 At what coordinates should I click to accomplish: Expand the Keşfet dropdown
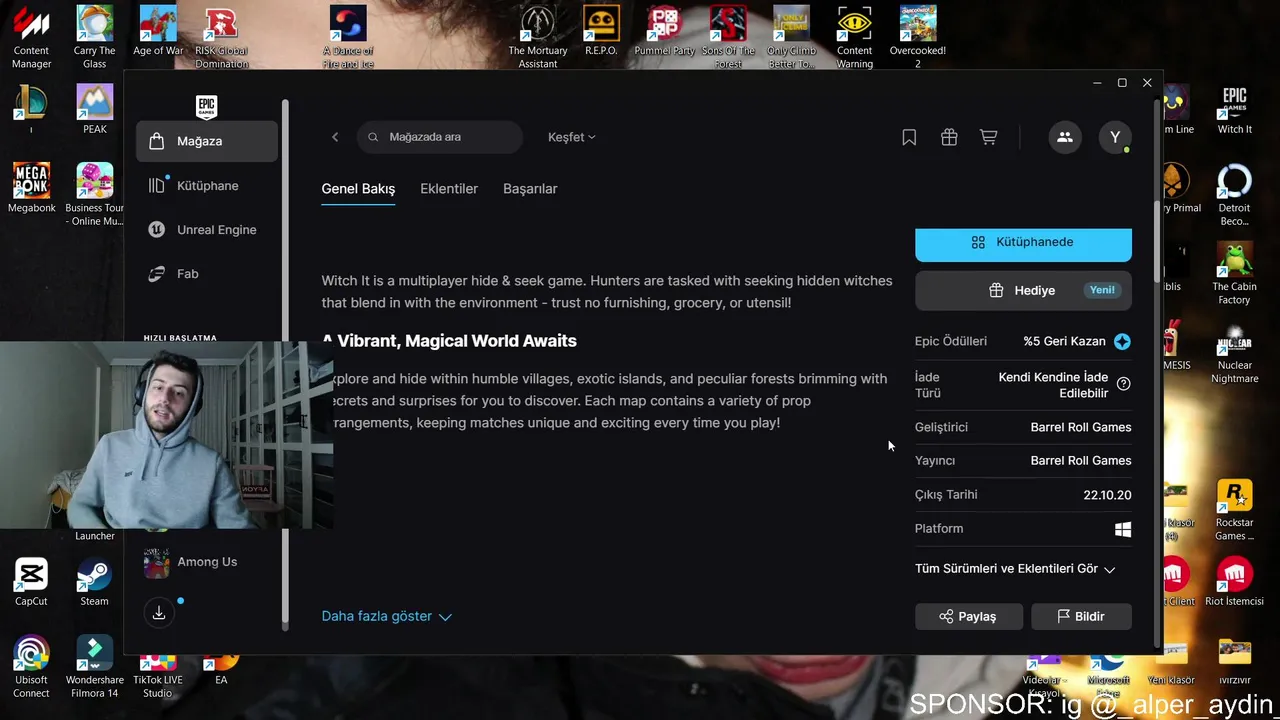pos(571,137)
